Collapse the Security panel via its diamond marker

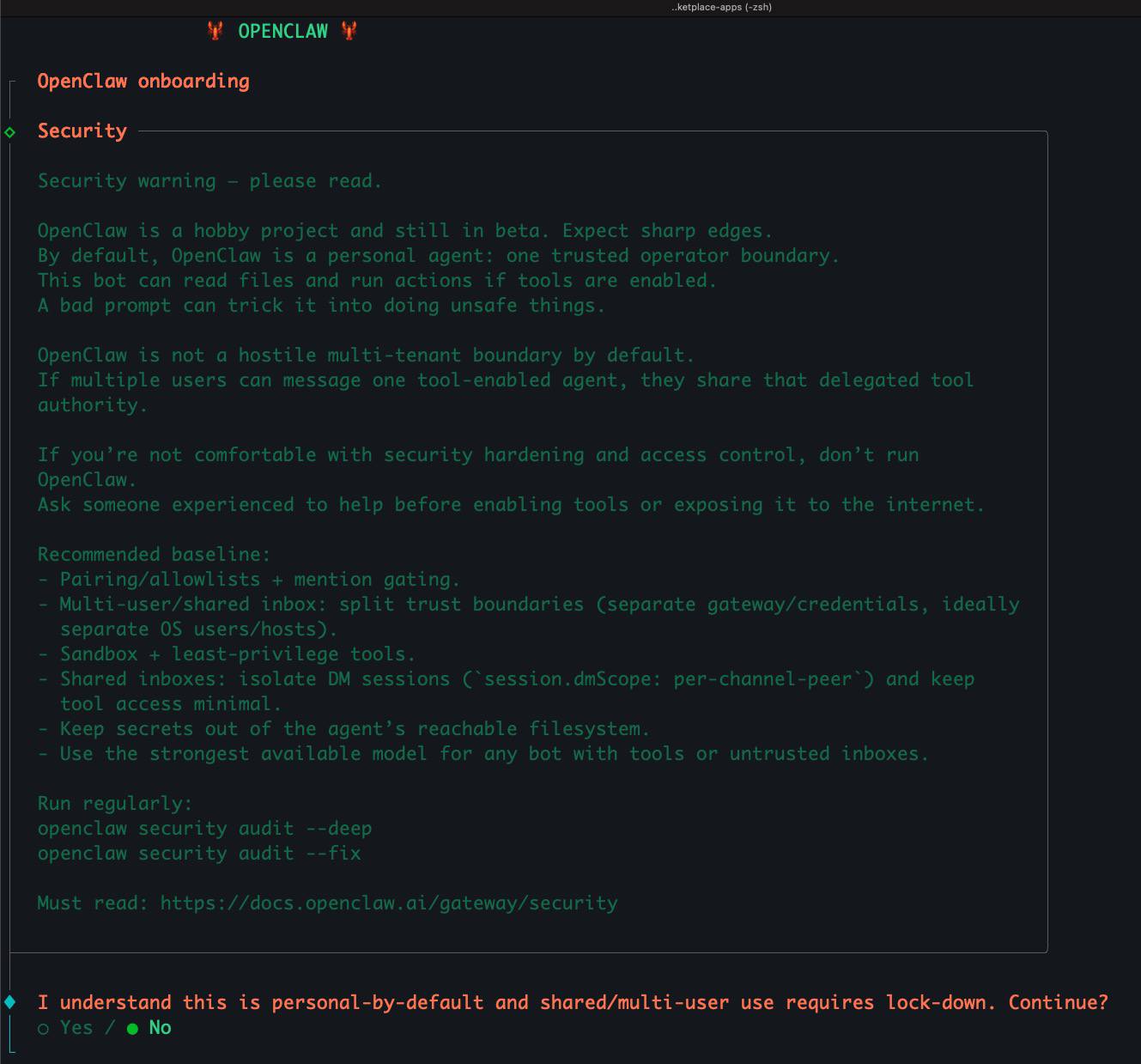[9, 132]
